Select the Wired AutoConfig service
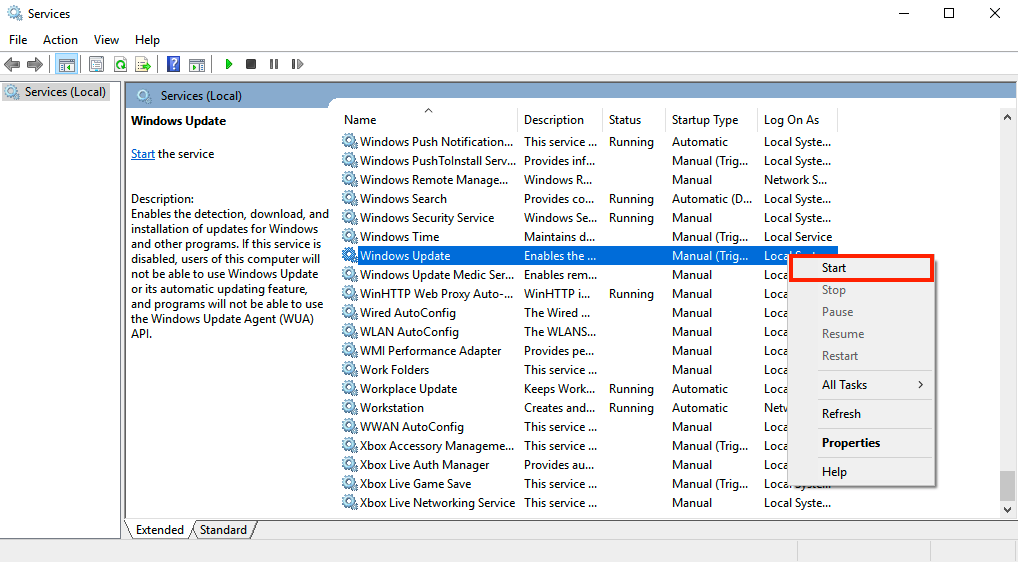Viewport: 1018px width, 562px height. [564, 312]
